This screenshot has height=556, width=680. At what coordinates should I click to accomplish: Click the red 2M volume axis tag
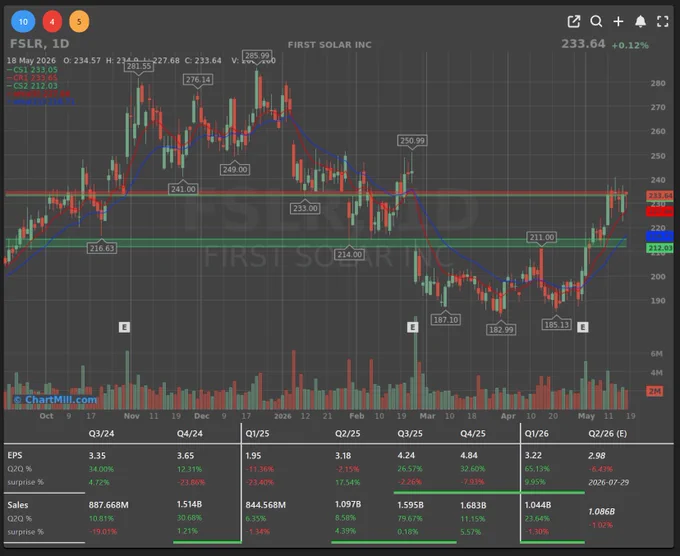click(654, 391)
